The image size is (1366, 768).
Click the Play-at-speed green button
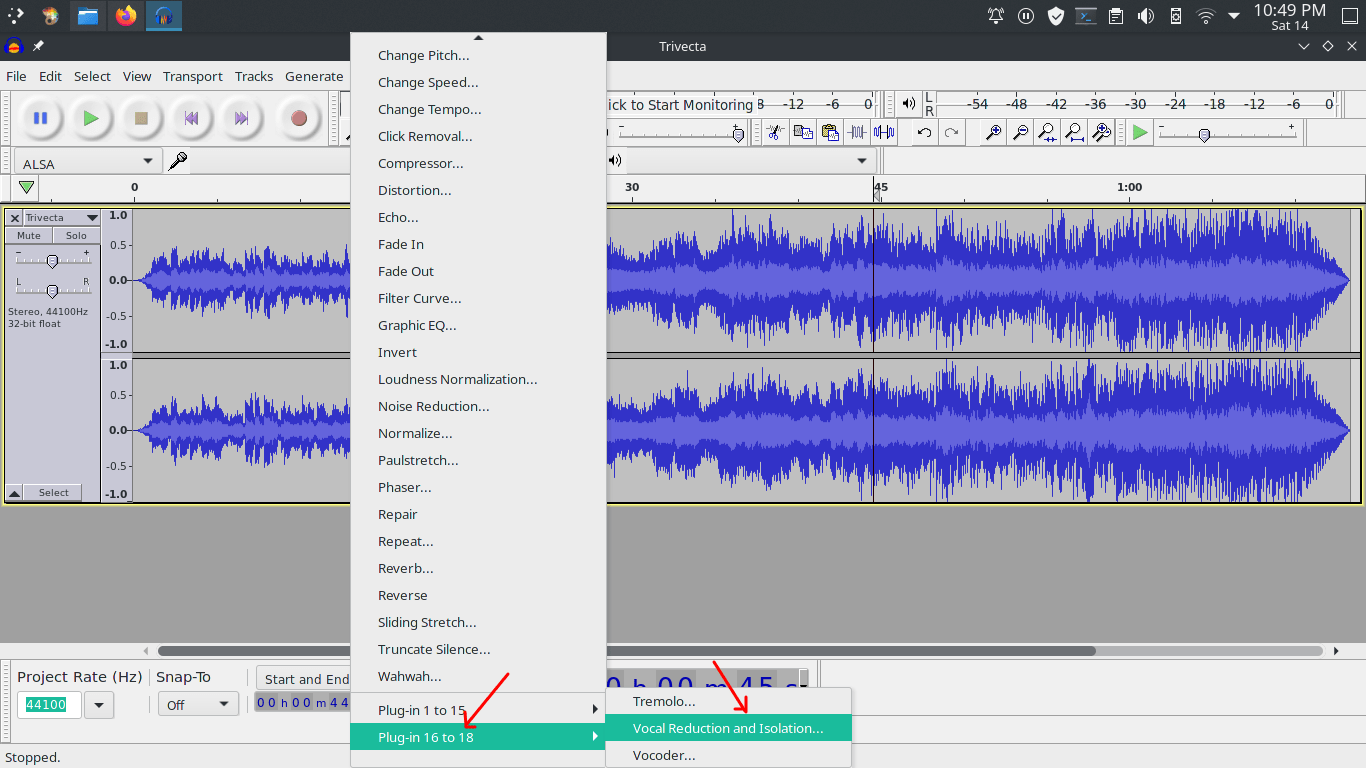[1140, 132]
